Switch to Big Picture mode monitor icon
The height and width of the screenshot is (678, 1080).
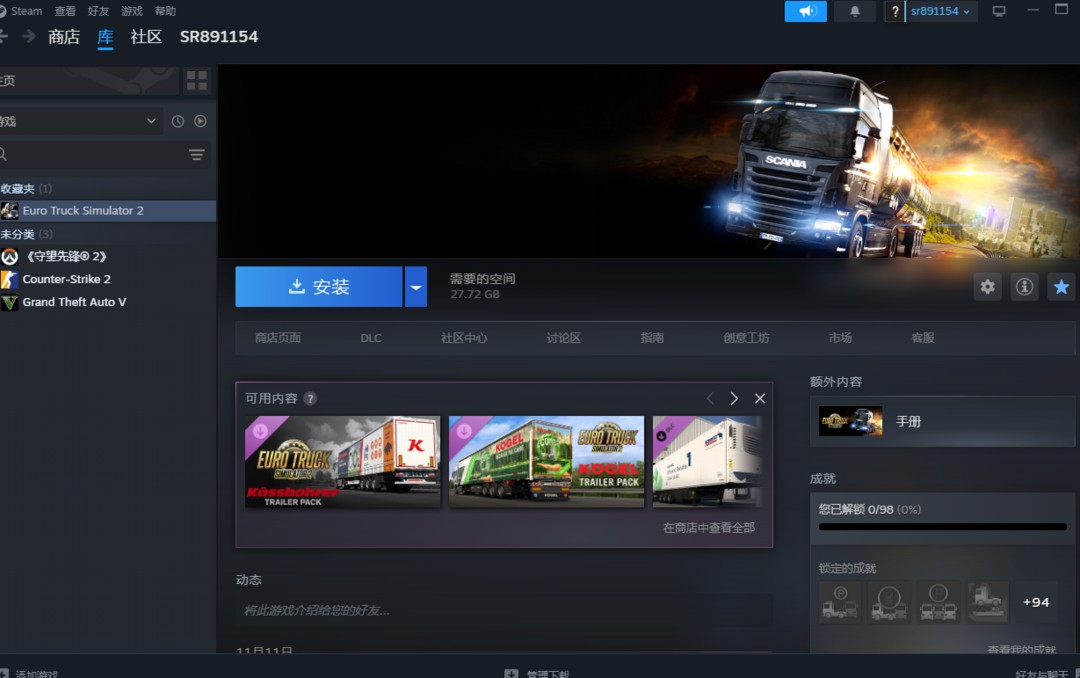(x=999, y=11)
